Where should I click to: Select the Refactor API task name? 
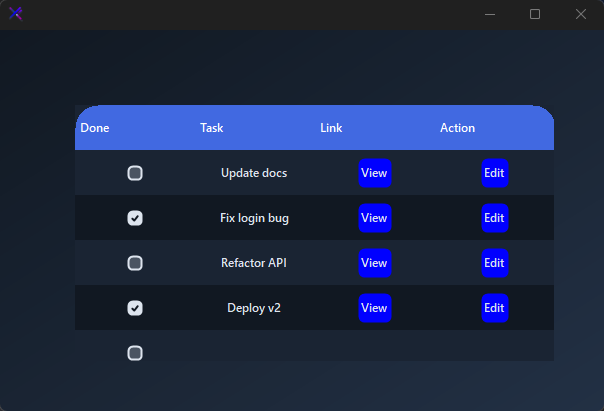coord(254,263)
